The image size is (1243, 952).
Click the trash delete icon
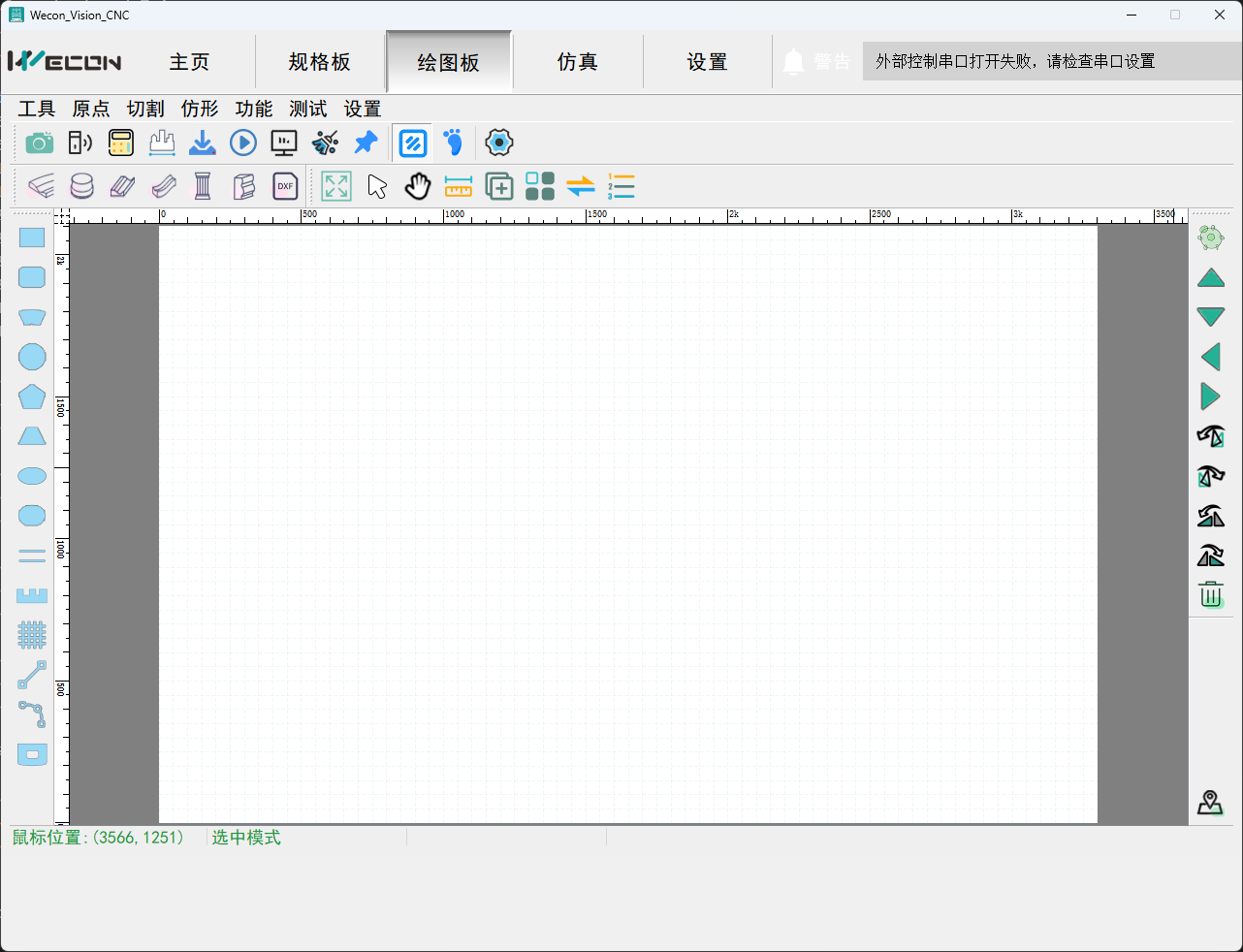[1210, 595]
